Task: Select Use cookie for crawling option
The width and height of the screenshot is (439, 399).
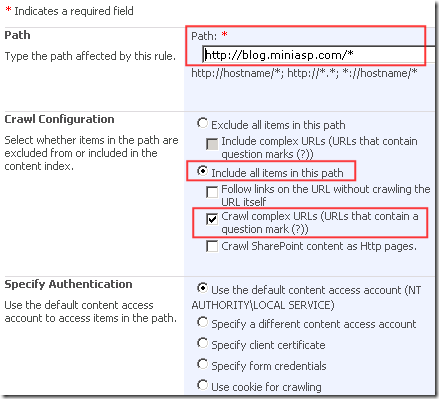Action: click(202, 385)
